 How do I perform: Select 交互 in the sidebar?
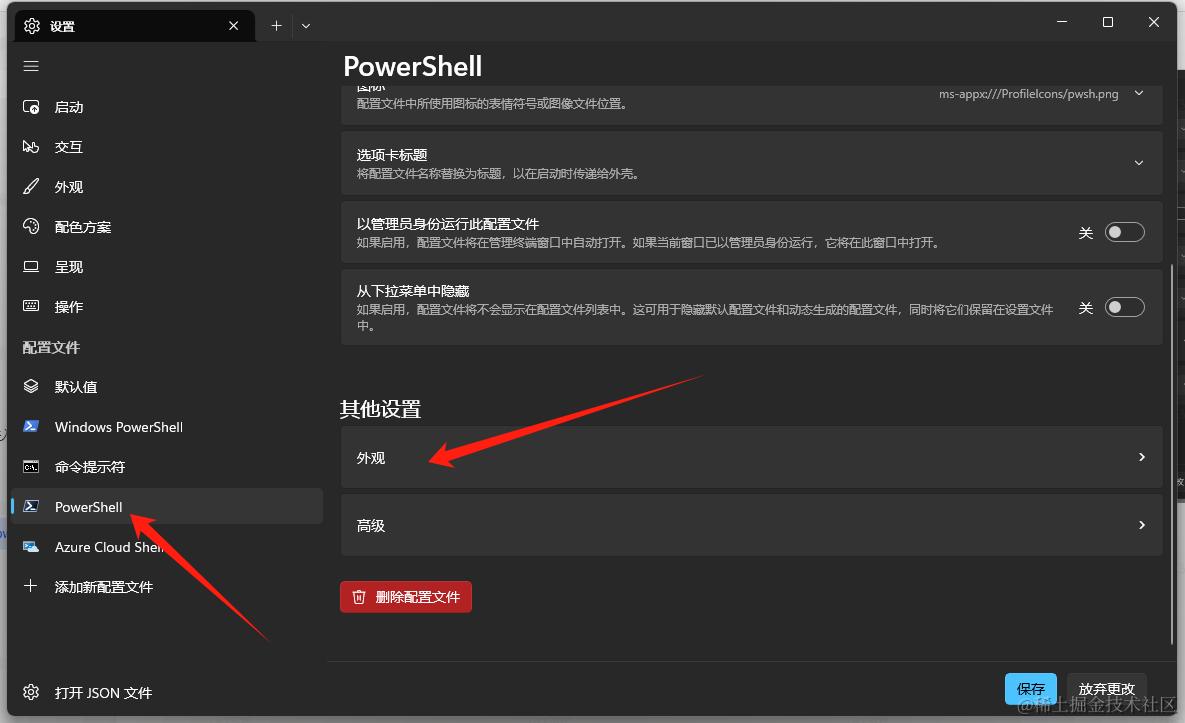click(166, 147)
